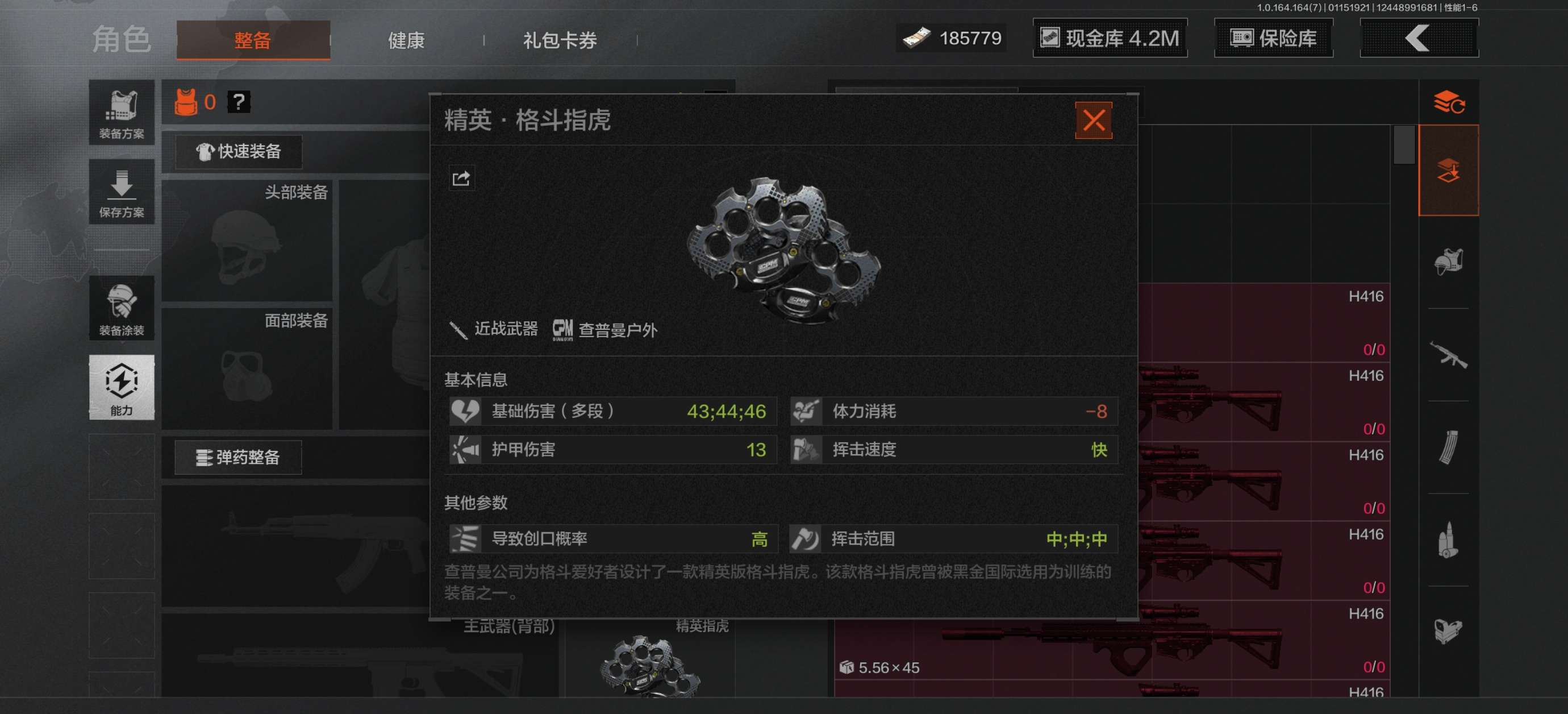Open the 保险库 safe button
This screenshot has height=714, width=1568.
click(x=1273, y=39)
